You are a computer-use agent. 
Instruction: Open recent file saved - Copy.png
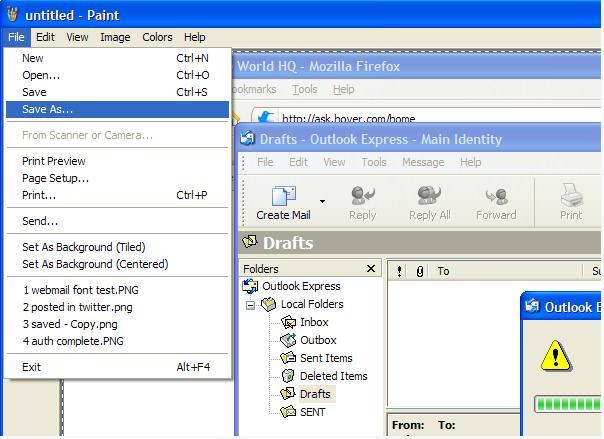pos(117,324)
